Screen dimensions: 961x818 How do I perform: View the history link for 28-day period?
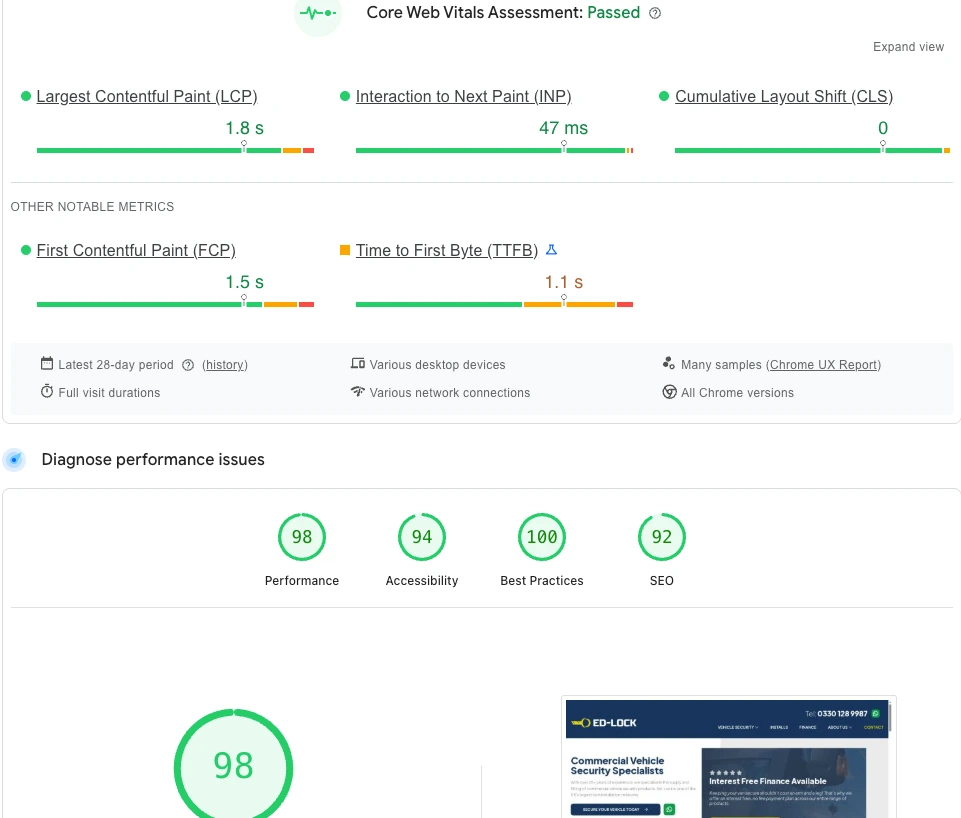pyautogui.click(x=225, y=365)
